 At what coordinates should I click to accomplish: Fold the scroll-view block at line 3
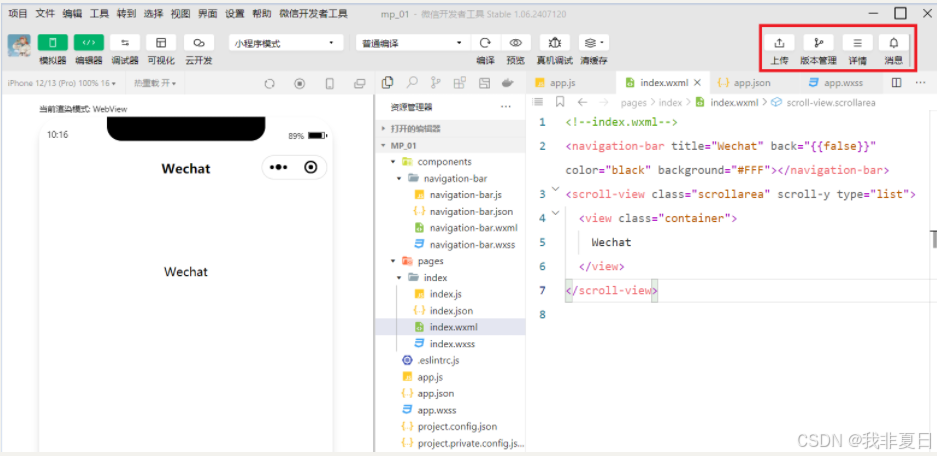(x=556, y=189)
